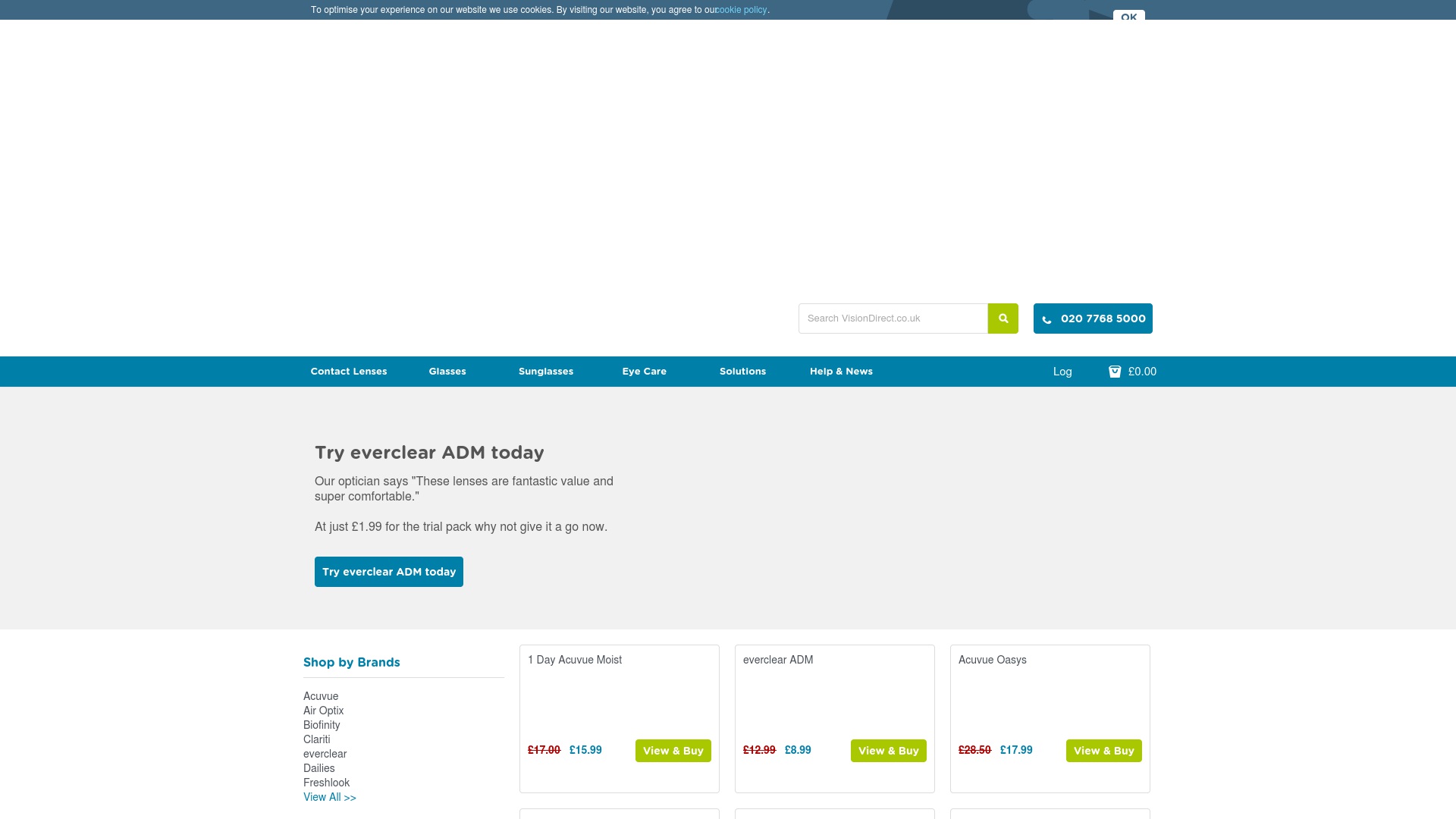This screenshot has width=1456, height=819.
Task: Open the Sunglasses menu
Action: click(x=546, y=372)
